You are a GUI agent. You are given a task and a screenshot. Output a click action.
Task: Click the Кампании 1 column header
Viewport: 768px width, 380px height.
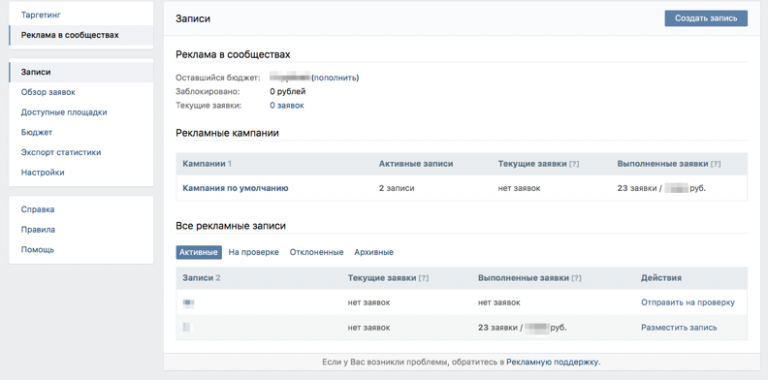tap(207, 164)
